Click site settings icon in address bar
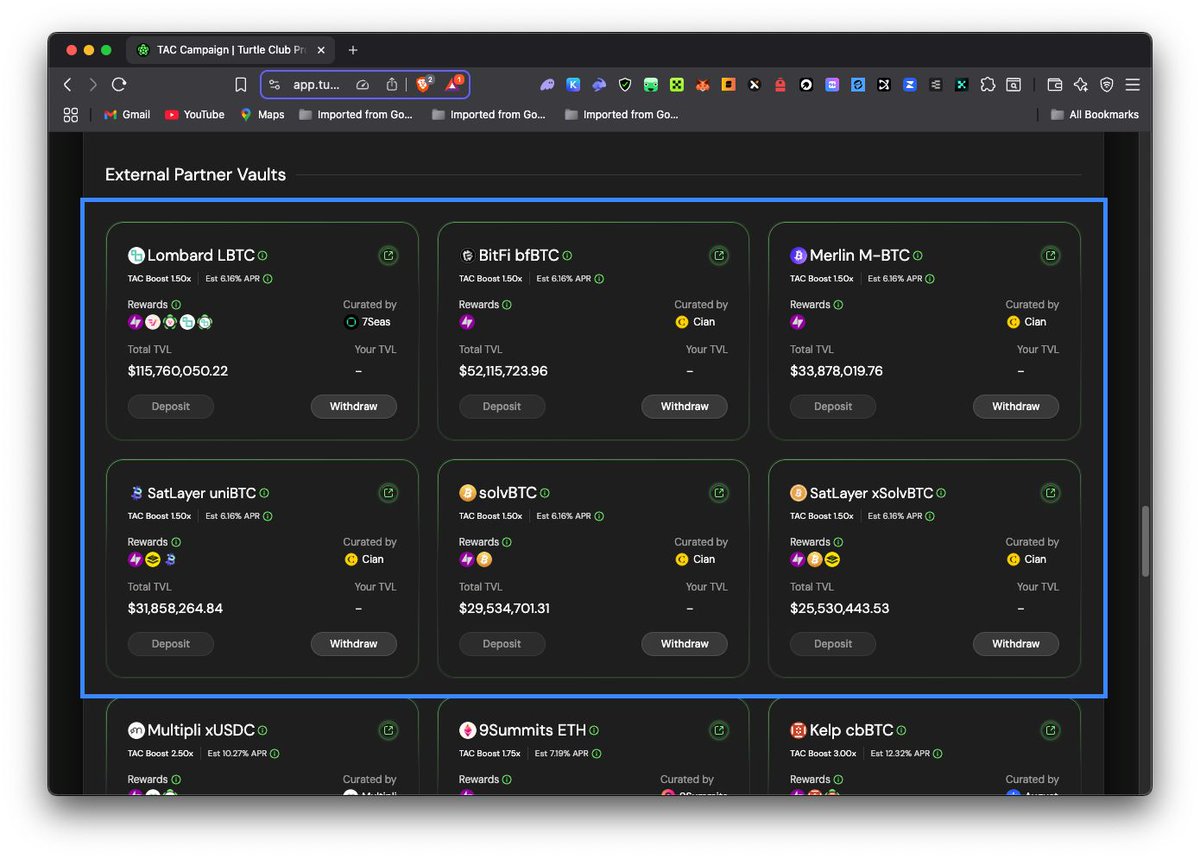 275,85
